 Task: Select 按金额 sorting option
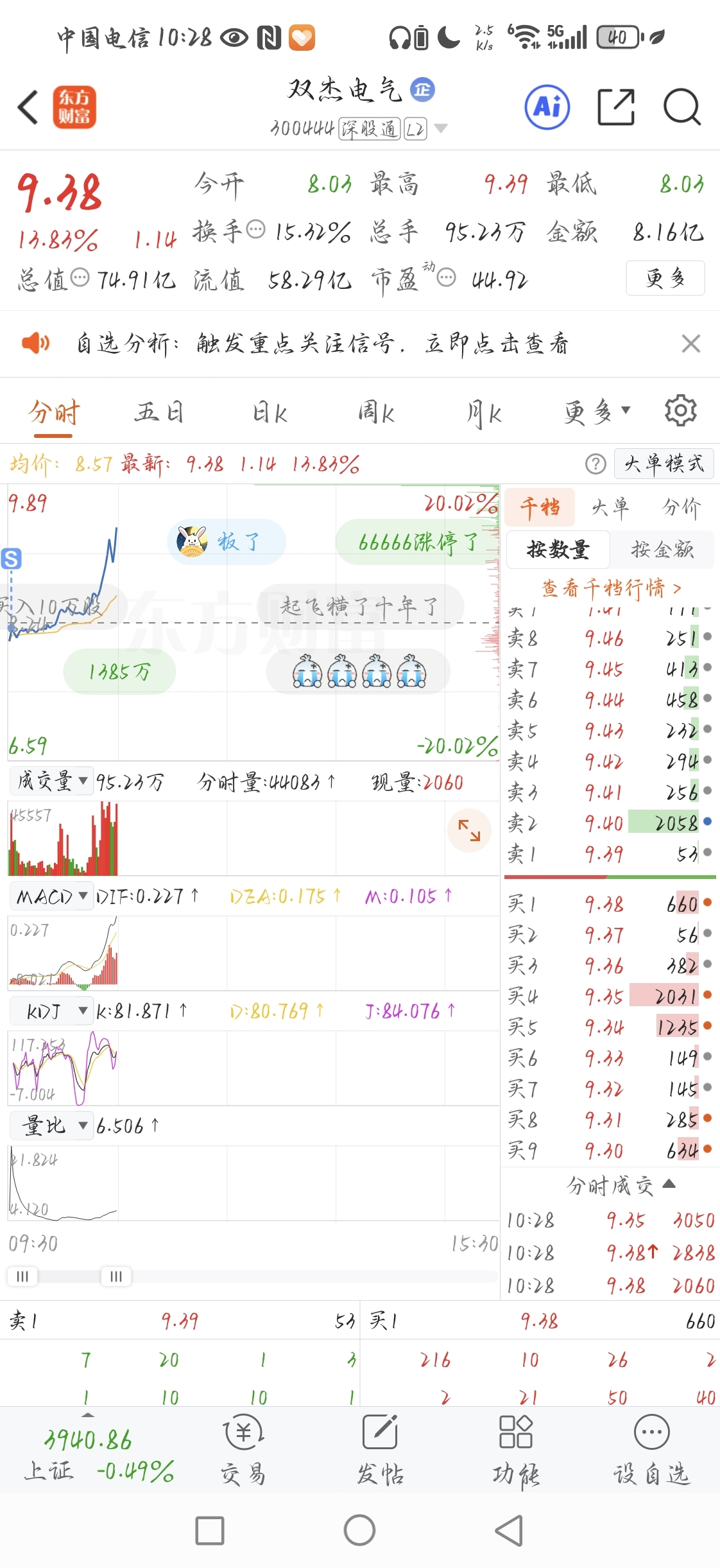coord(662,550)
